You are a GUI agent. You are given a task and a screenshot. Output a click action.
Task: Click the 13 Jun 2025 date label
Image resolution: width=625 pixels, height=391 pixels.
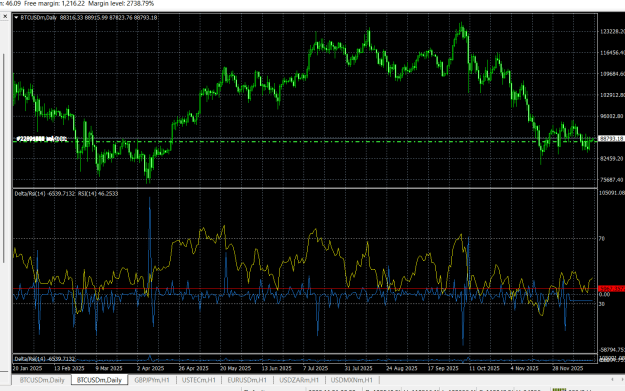[276, 368]
